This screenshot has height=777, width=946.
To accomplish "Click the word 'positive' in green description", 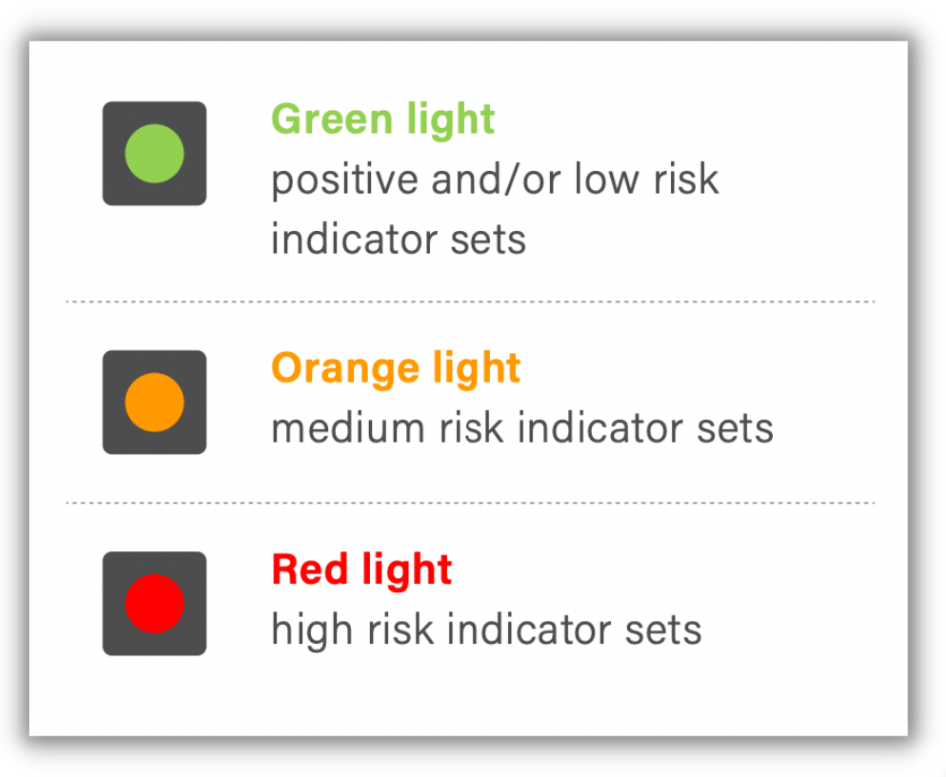I will pos(344,181).
